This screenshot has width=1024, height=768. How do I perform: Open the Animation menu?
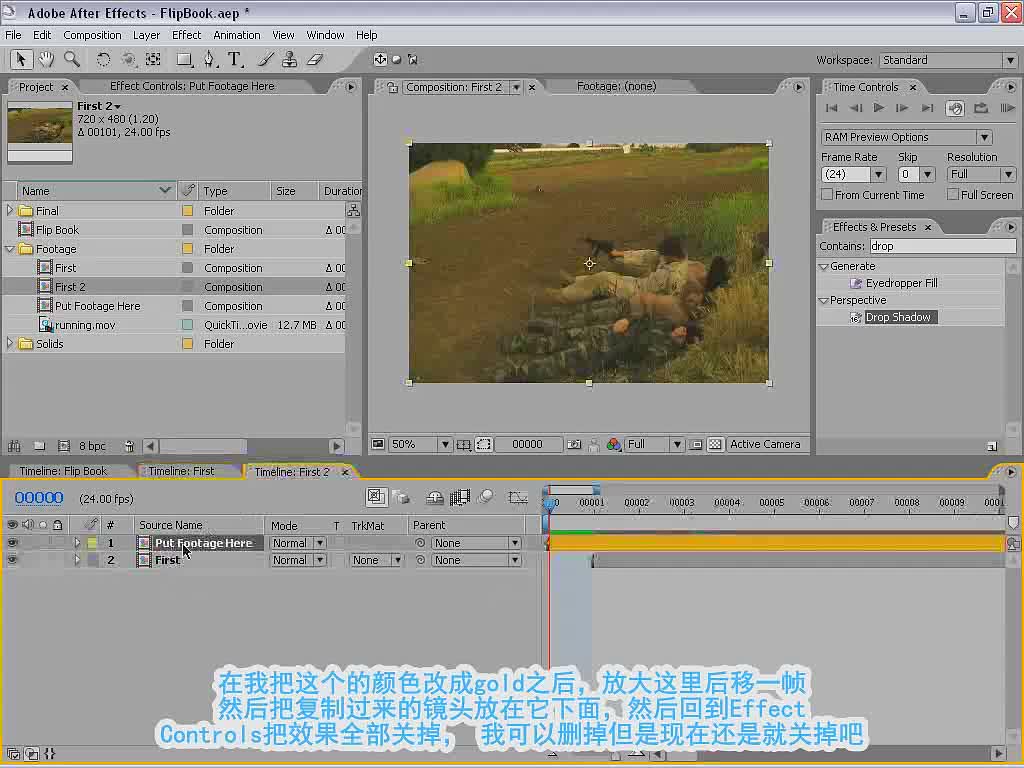(236, 35)
